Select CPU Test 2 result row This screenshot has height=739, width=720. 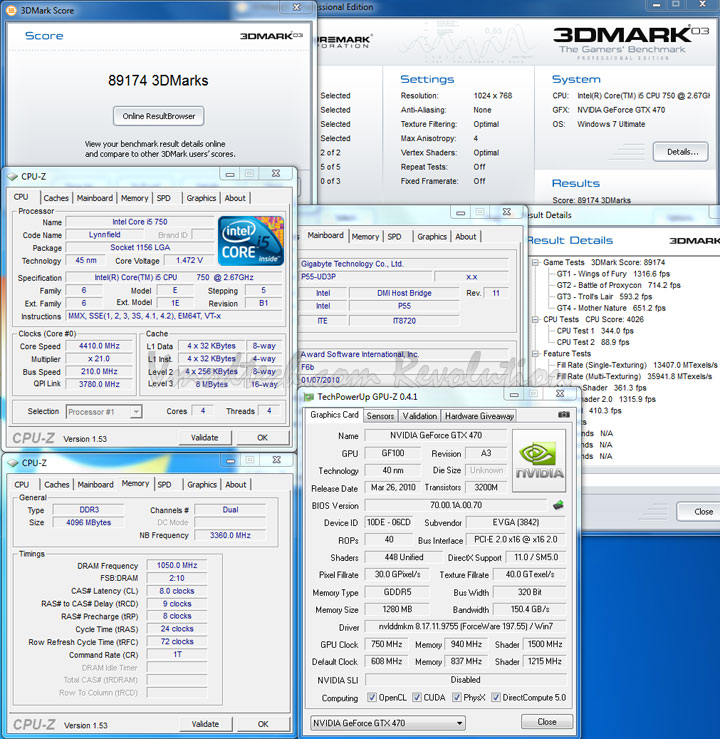click(593, 342)
